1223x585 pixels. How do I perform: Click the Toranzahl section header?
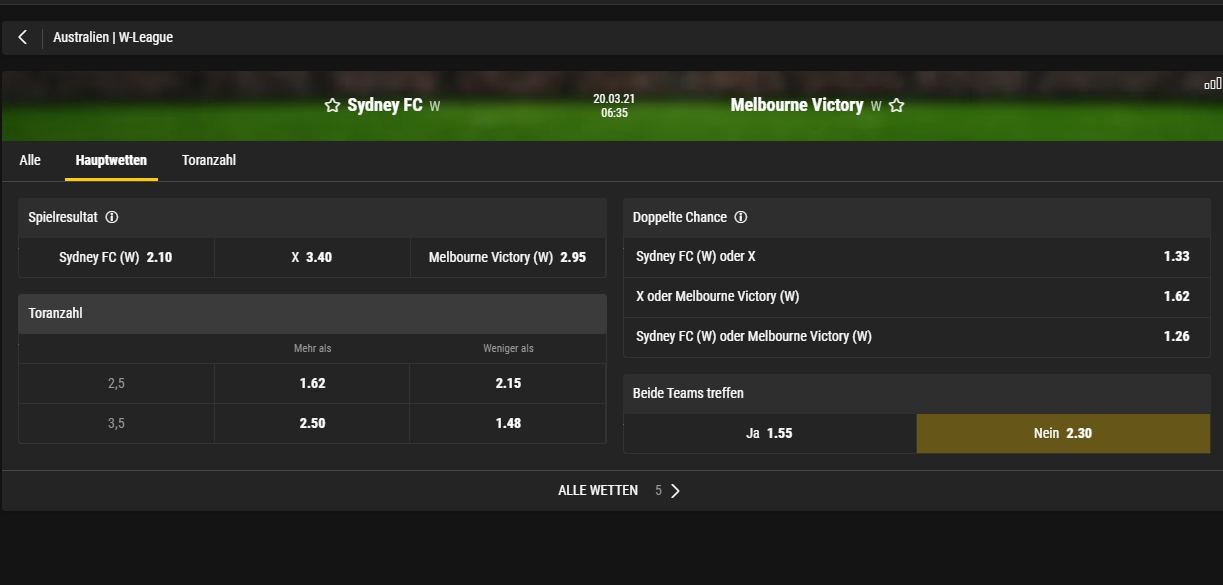coord(312,313)
